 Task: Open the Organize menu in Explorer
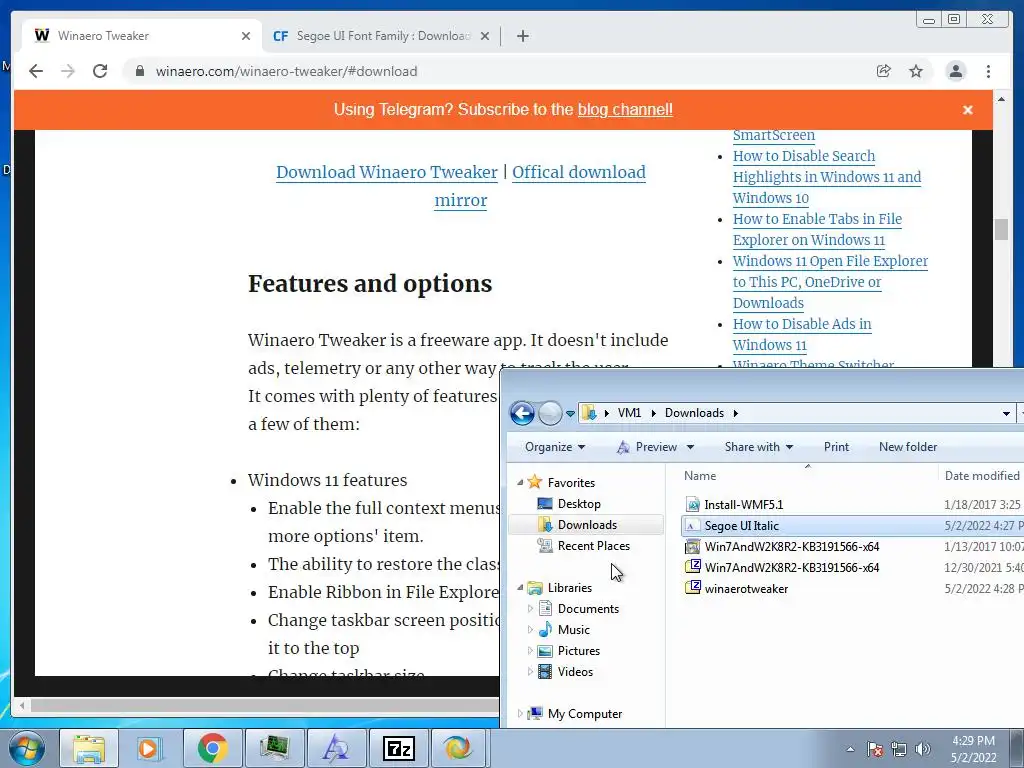click(555, 447)
